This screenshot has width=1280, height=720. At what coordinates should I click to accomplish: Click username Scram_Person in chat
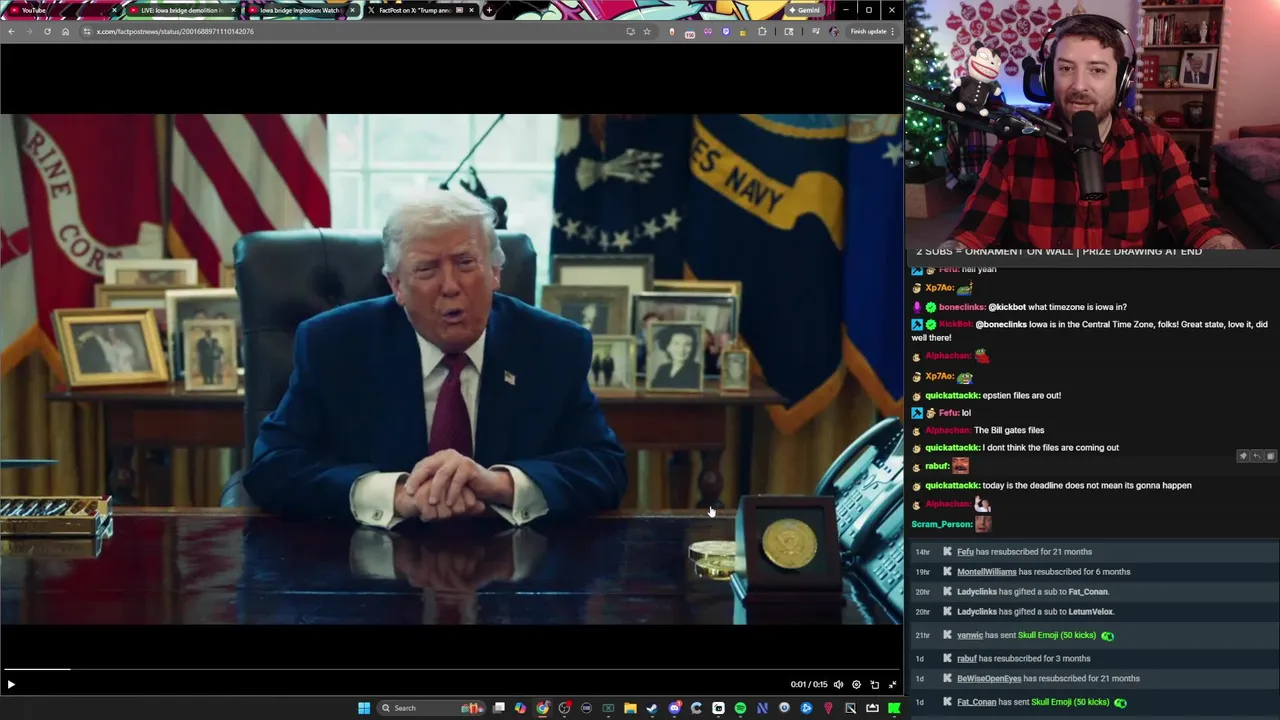coord(942,524)
